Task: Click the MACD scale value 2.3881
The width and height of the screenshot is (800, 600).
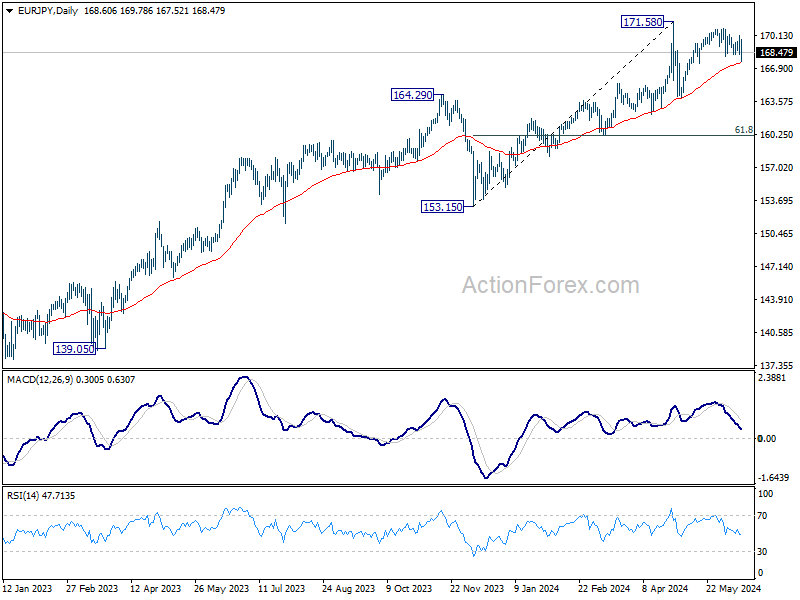Action: (773, 378)
